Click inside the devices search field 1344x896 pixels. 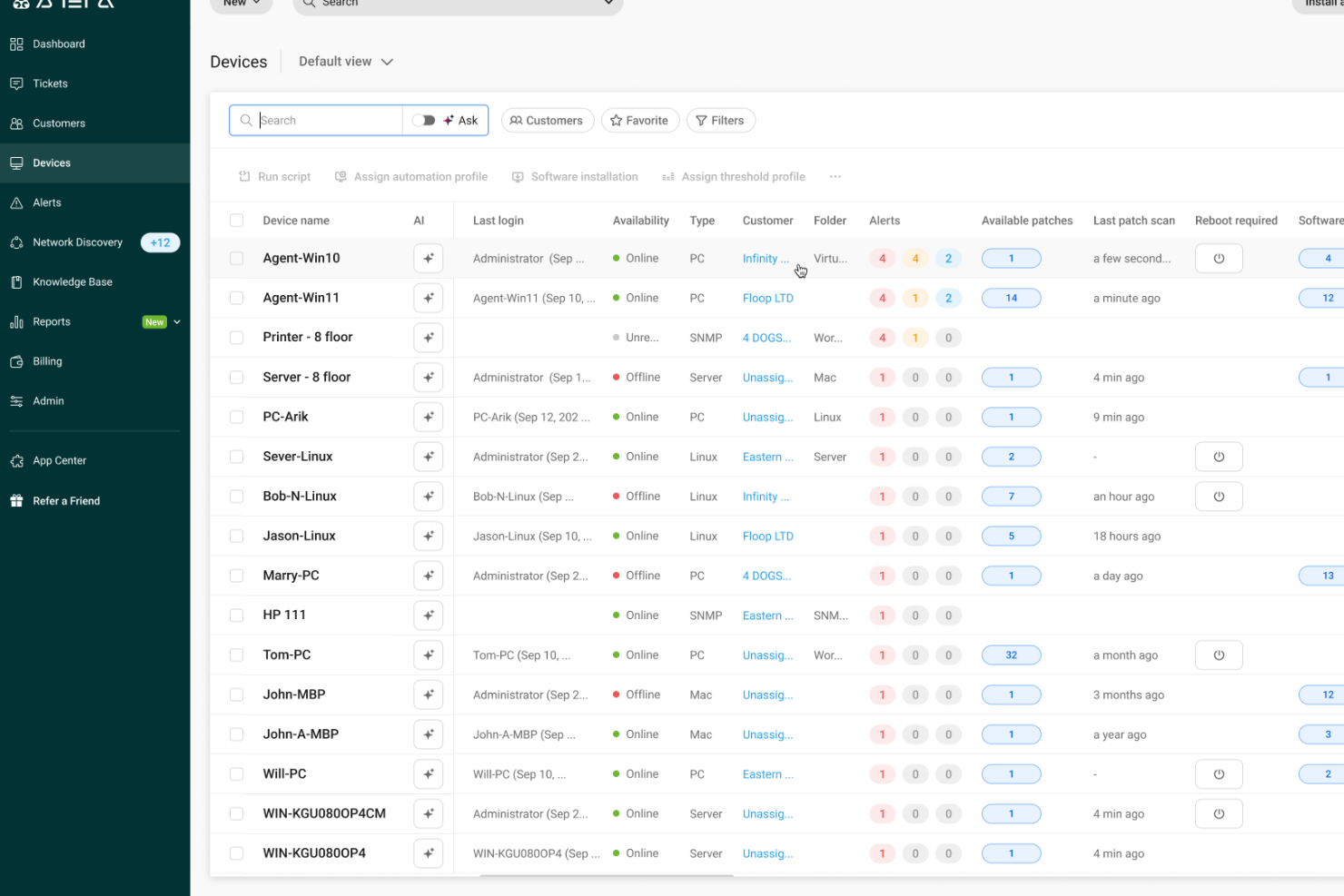[318, 120]
